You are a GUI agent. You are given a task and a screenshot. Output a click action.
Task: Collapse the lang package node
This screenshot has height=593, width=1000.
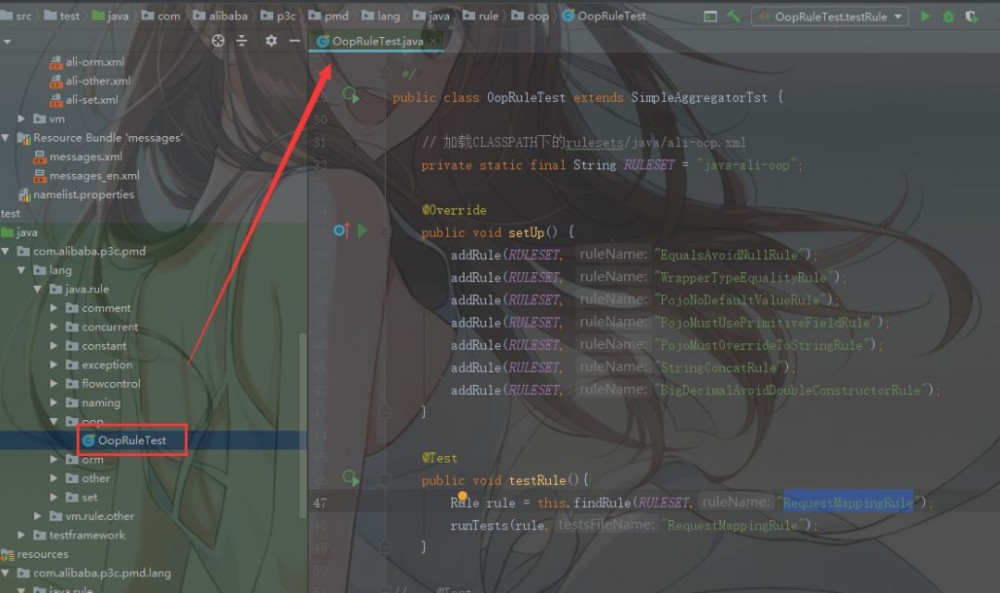point(21,270)
